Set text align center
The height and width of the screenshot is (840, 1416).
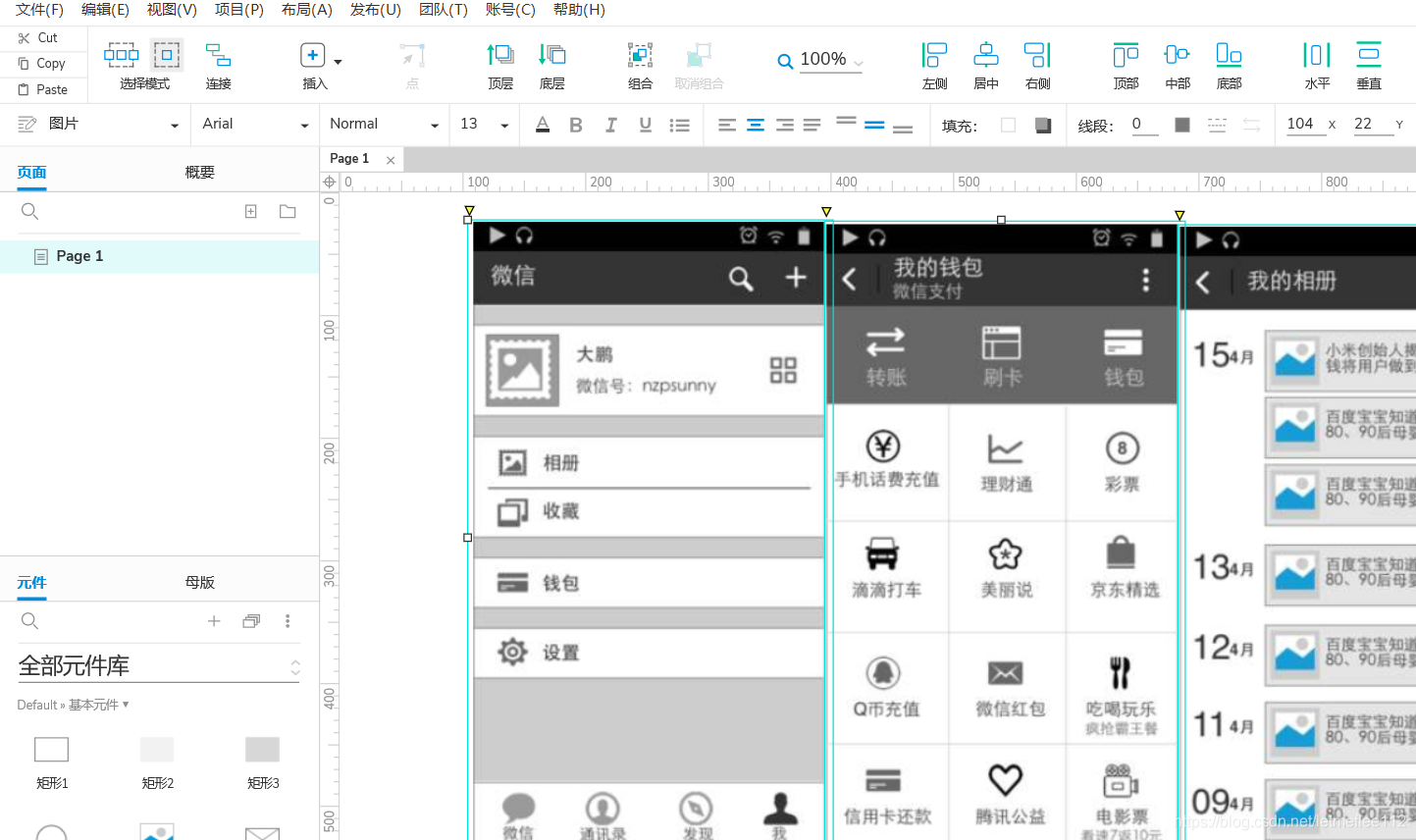(x=756, y=125)
